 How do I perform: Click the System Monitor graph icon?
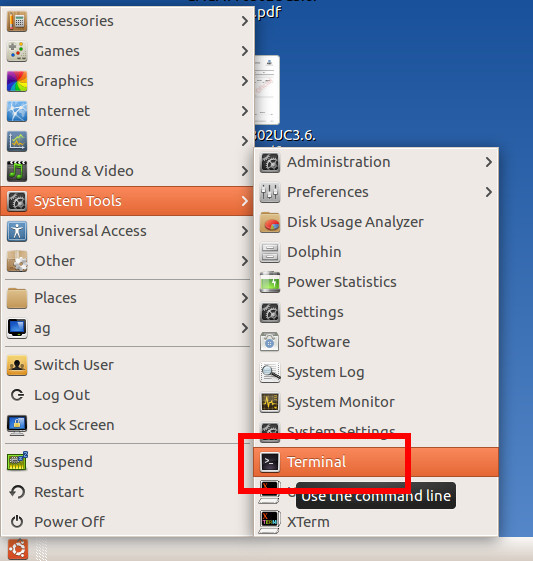[x=269, y=403]
